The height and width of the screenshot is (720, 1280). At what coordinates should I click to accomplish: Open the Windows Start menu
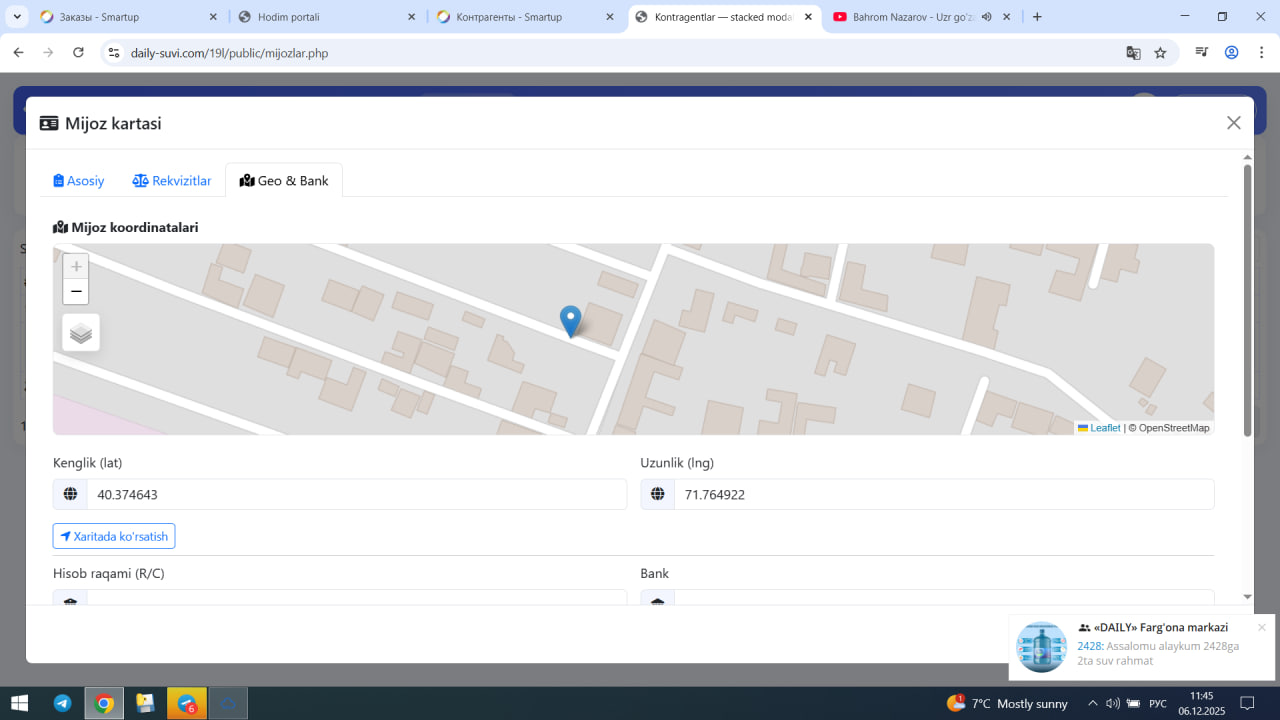point(19,703)
